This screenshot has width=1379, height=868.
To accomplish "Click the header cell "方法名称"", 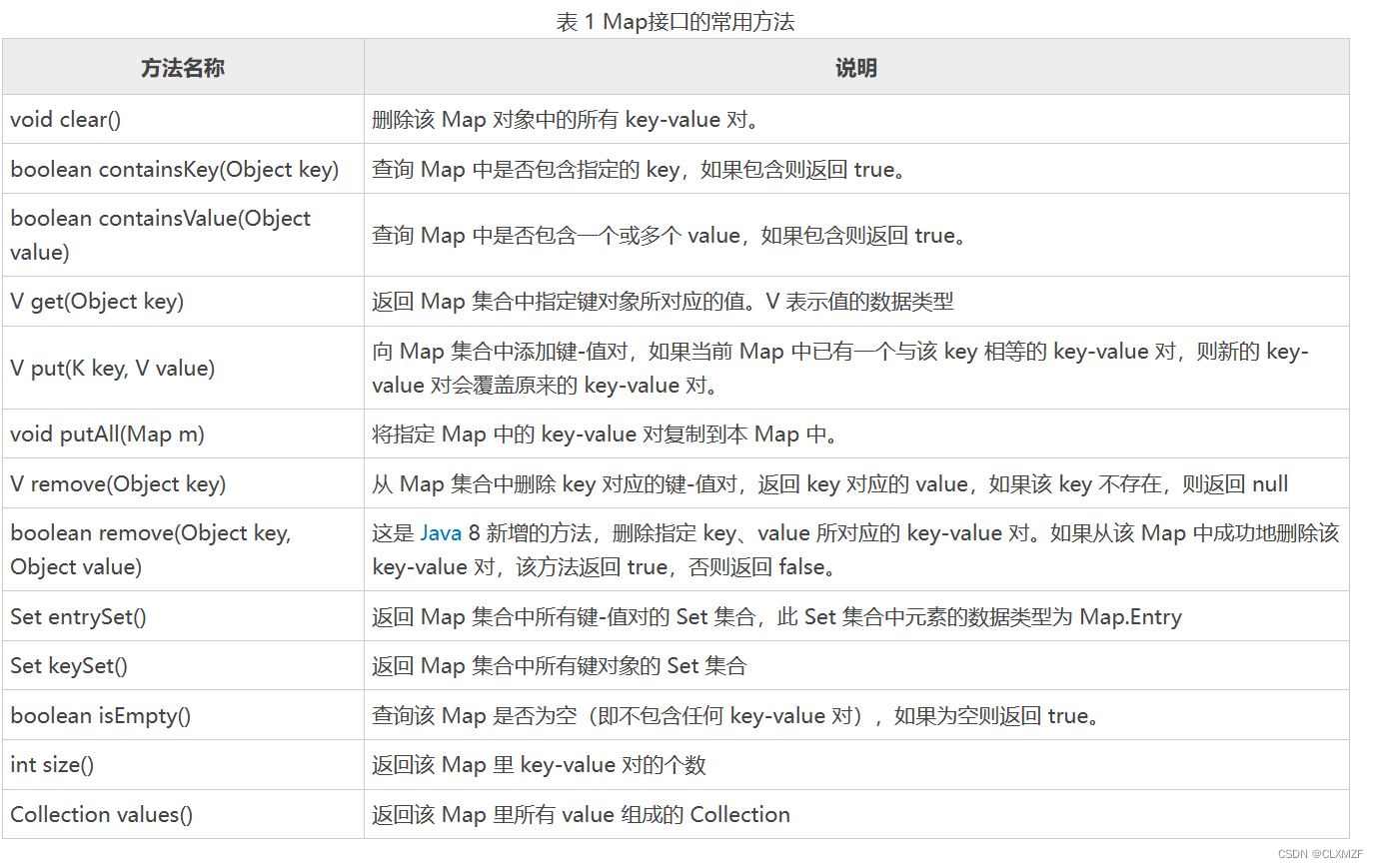I will tap(183, 67).
